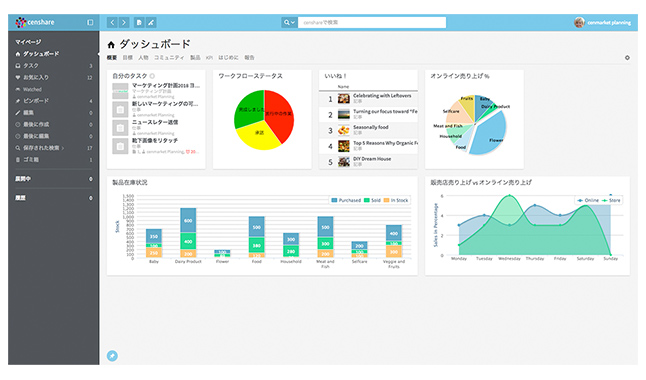Focus the censhare search input field
646x380 pixels.
point(372,22)
